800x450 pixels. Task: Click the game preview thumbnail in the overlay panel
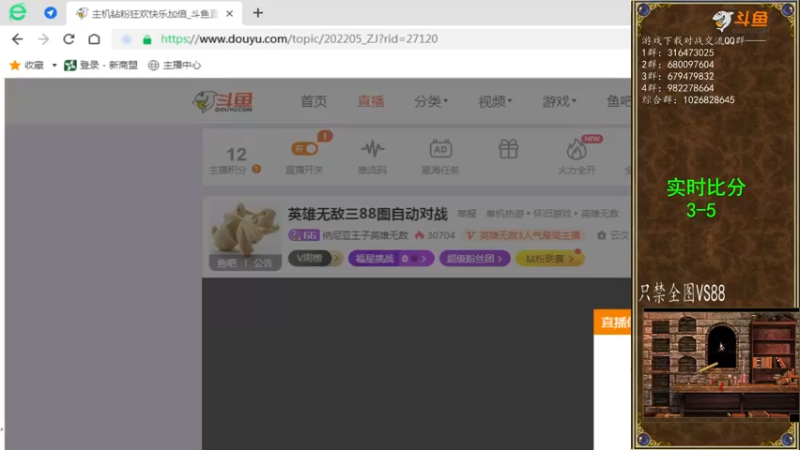coord(719,366)
